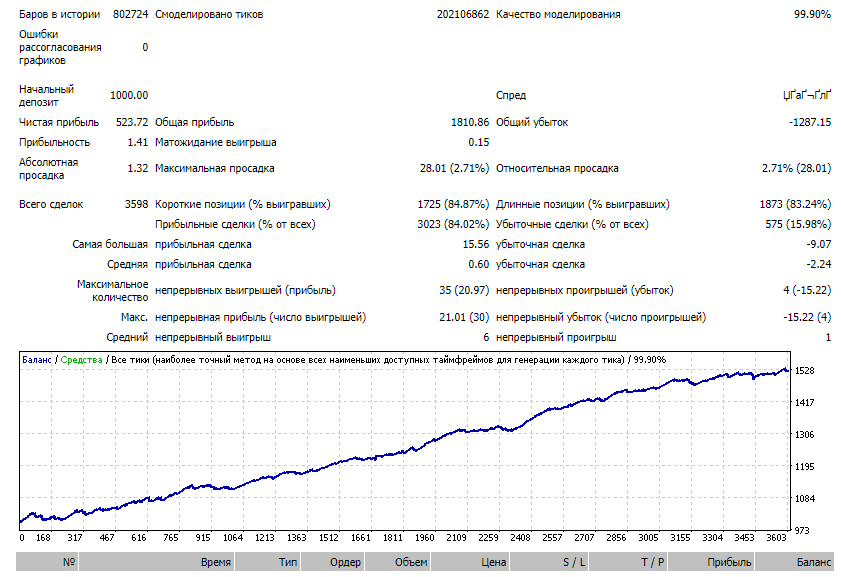Click the largest profit trade value 15.56
Screen dimensions: 841x577
pyautogui.click(x=476, y=245)
